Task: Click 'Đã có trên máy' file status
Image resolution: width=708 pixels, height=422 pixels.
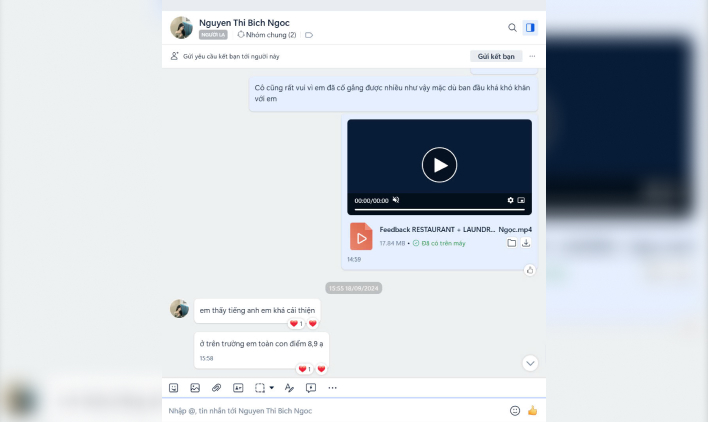Action: click(439, 243)
